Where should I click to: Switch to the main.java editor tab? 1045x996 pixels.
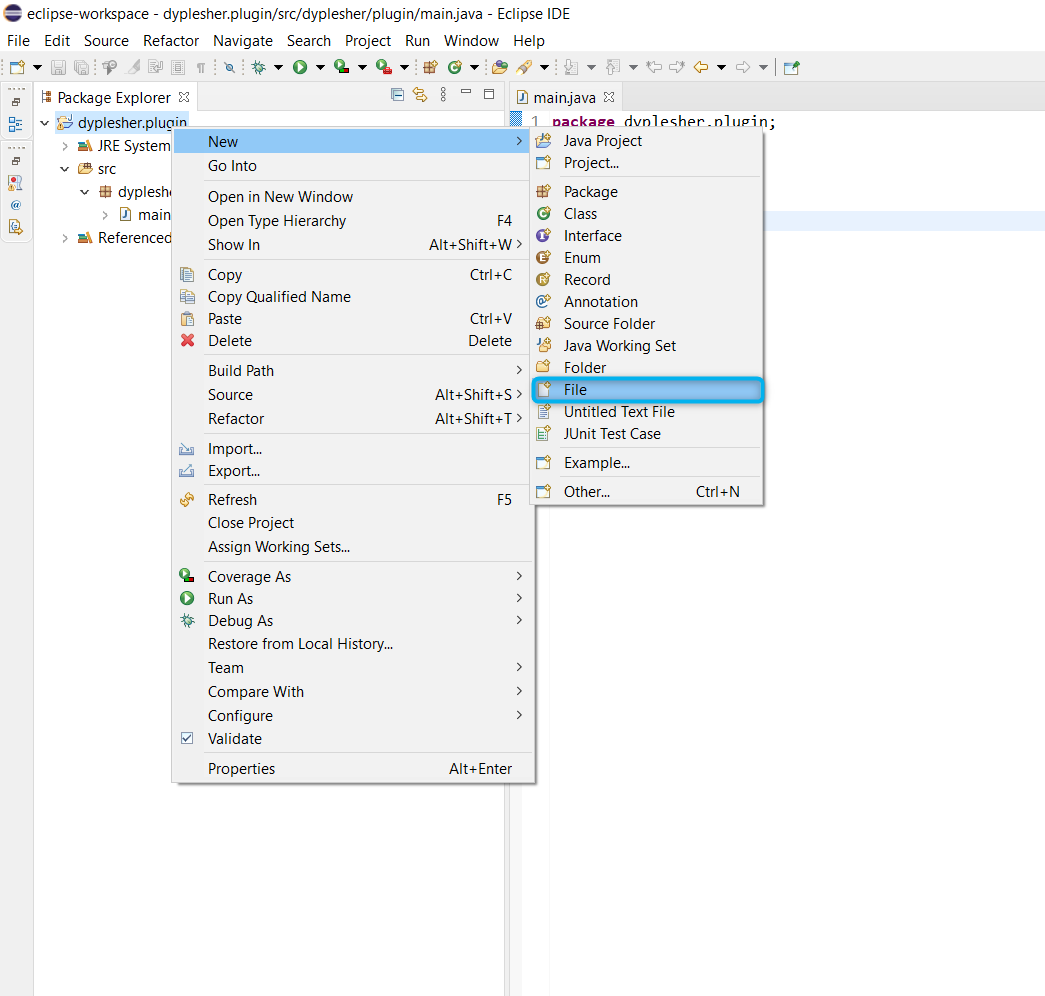[x=564, y=97]
